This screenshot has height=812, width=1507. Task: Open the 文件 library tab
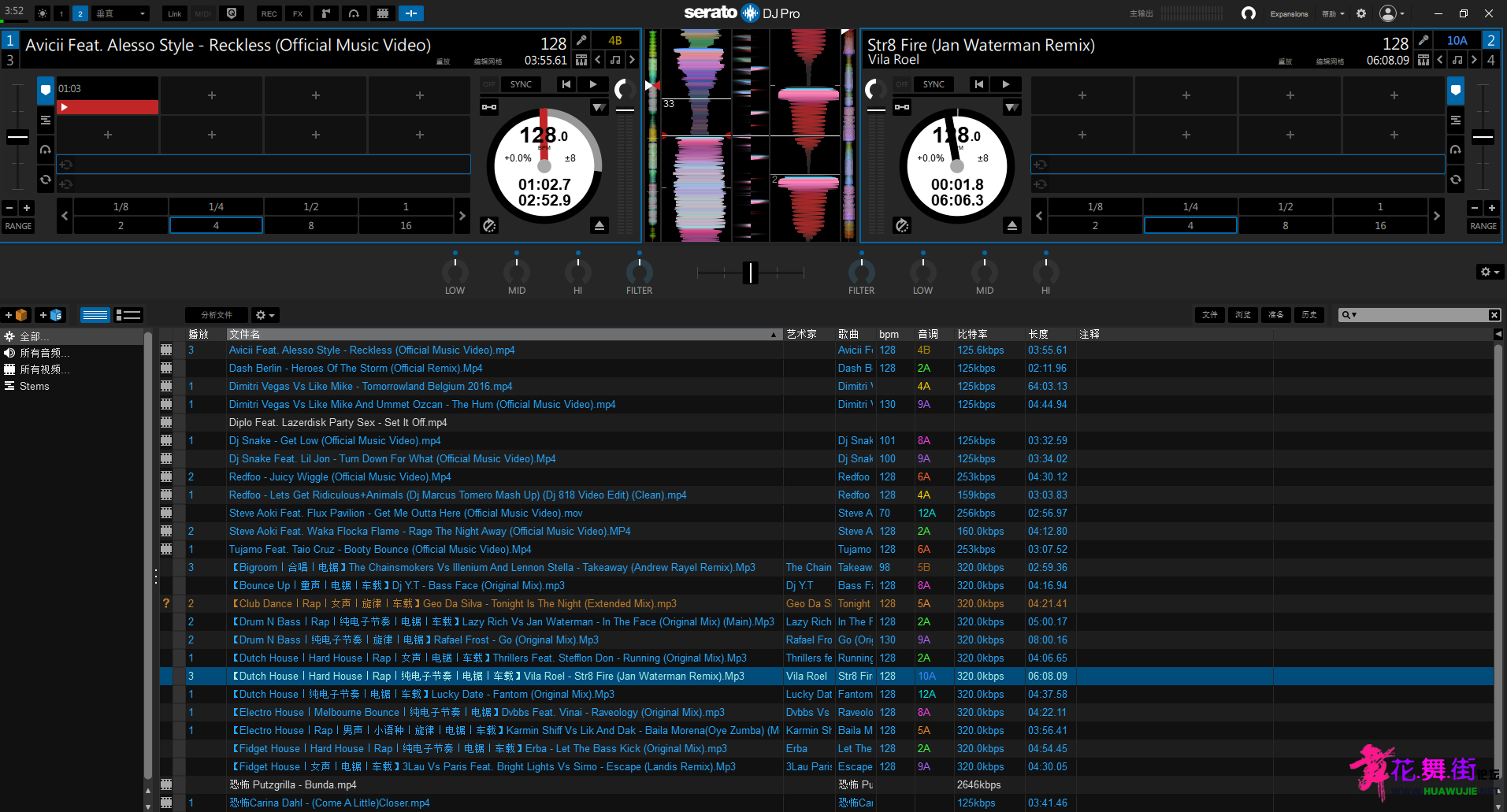point(1210,315)
